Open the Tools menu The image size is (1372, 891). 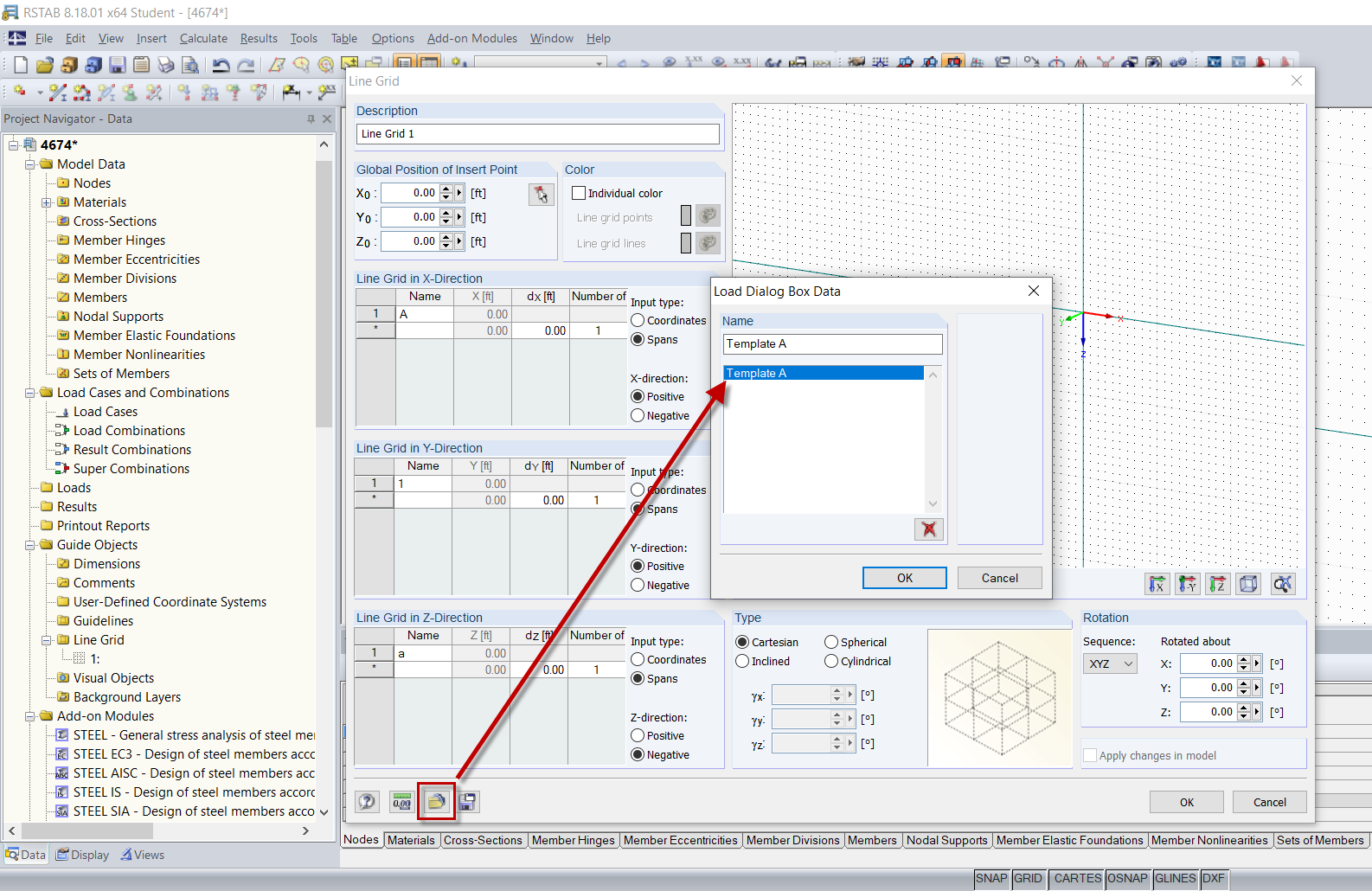click(x=304, y=38)
